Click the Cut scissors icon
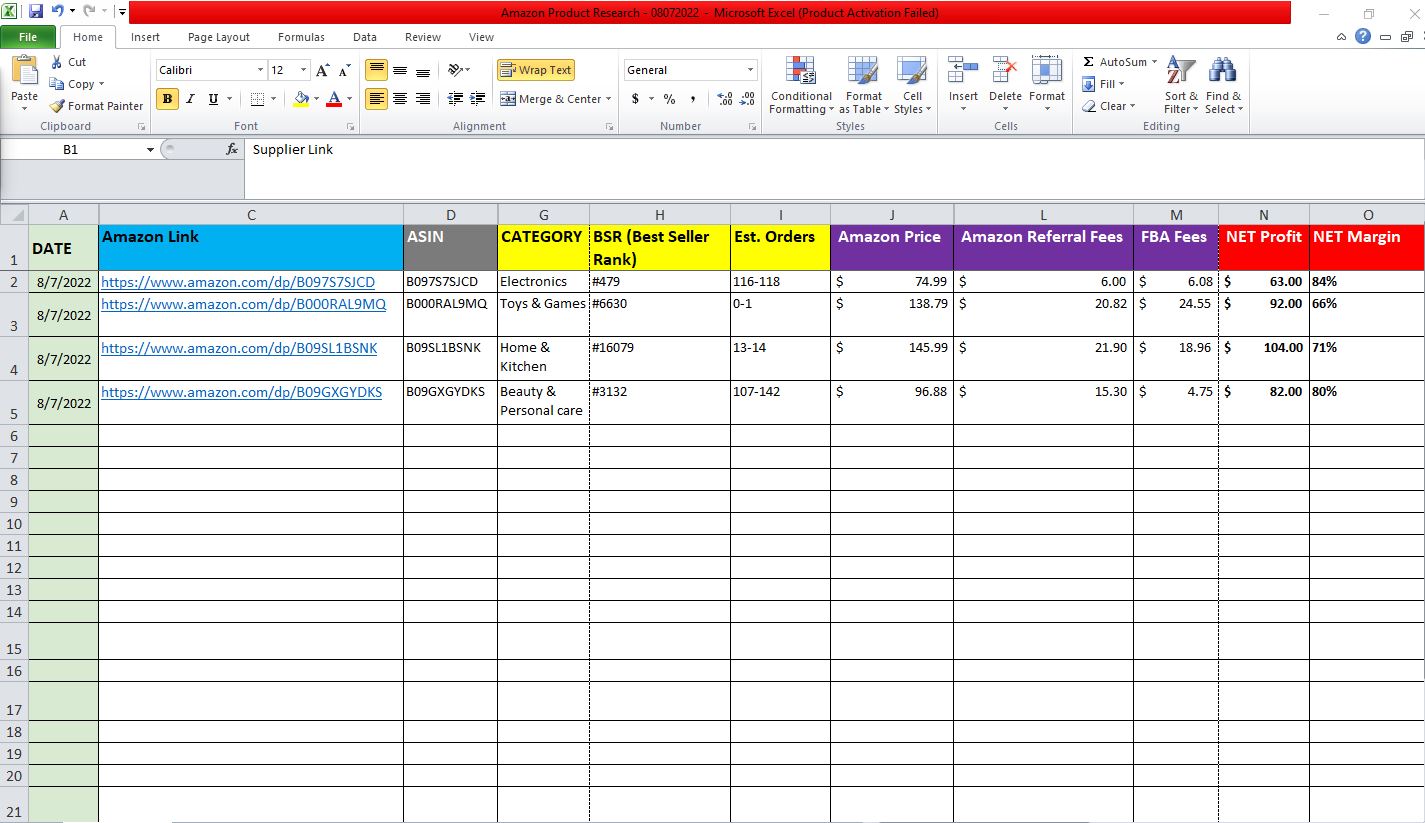This screenshot has height=823, width=1425. point(57,62)
